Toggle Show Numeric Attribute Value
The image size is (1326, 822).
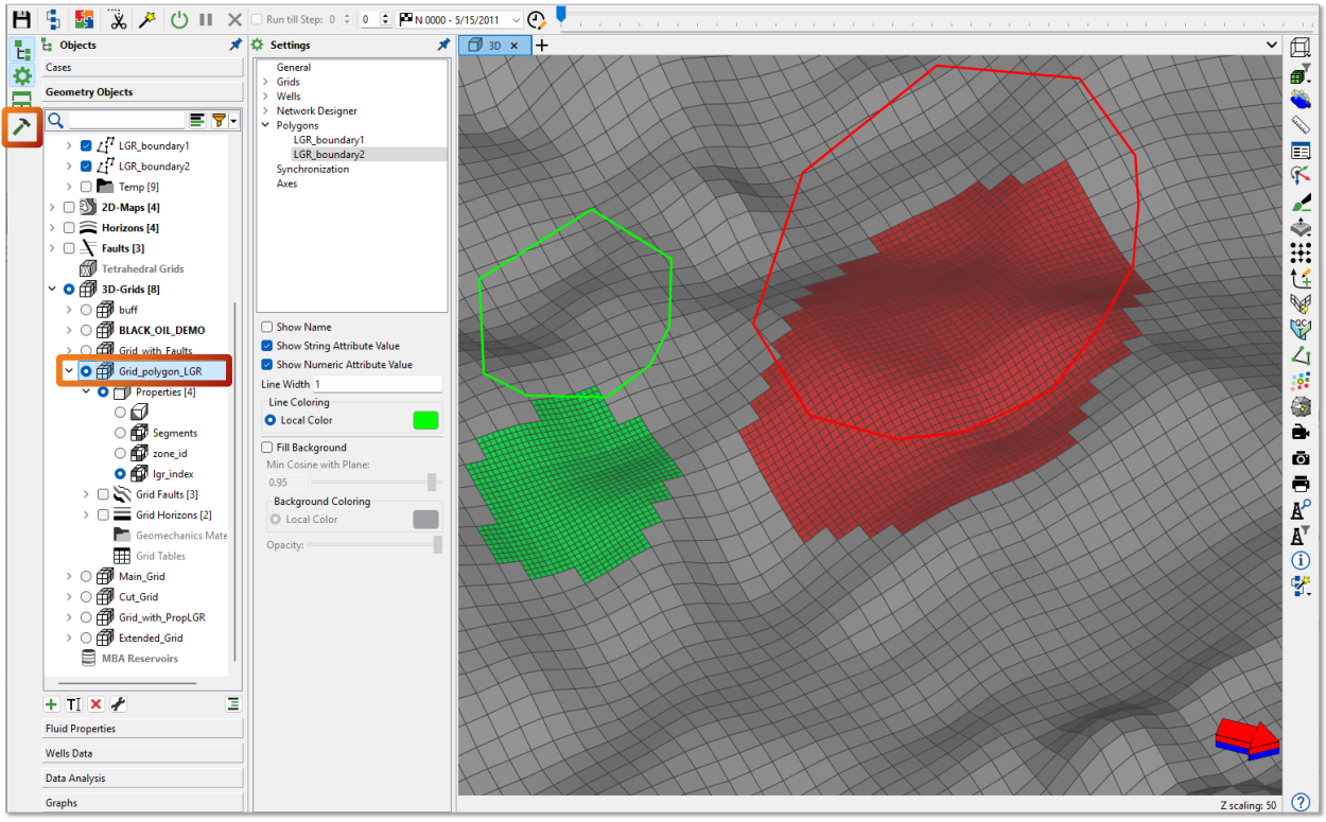coord(267,365)
